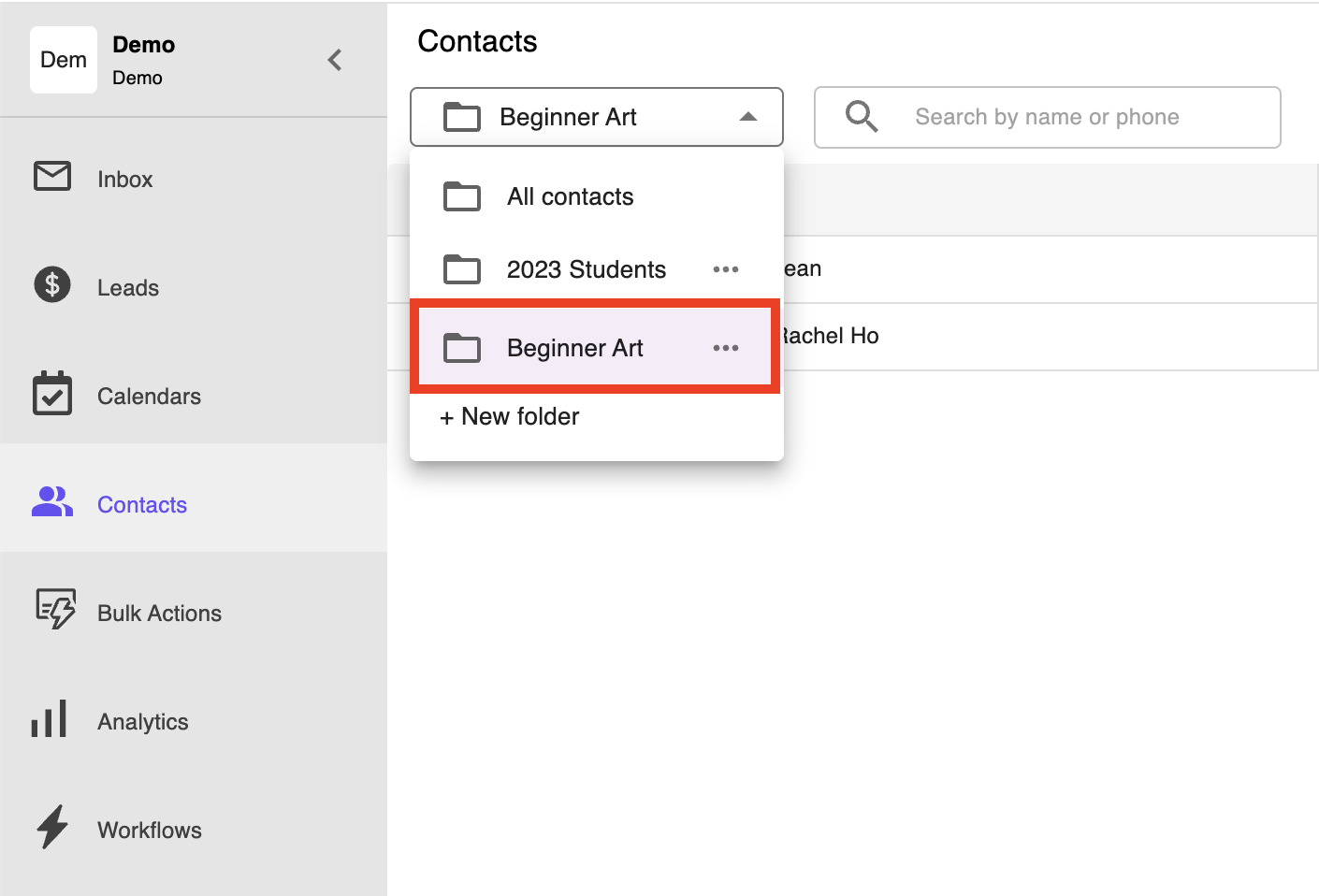
Task: Select the Leads icon in sidebar
Action: (51, 286)
